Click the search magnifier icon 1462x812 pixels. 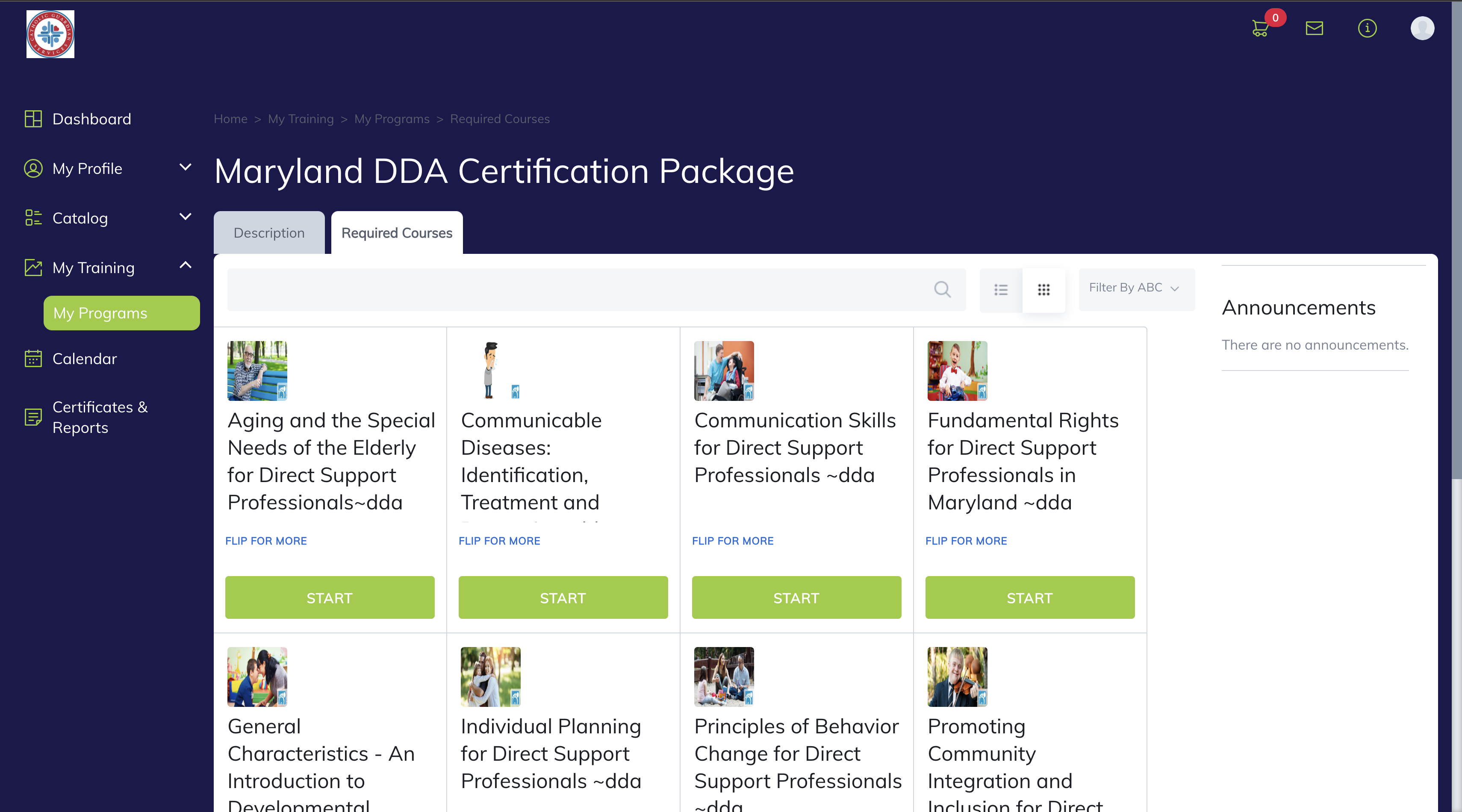click(x=942, y=289)
